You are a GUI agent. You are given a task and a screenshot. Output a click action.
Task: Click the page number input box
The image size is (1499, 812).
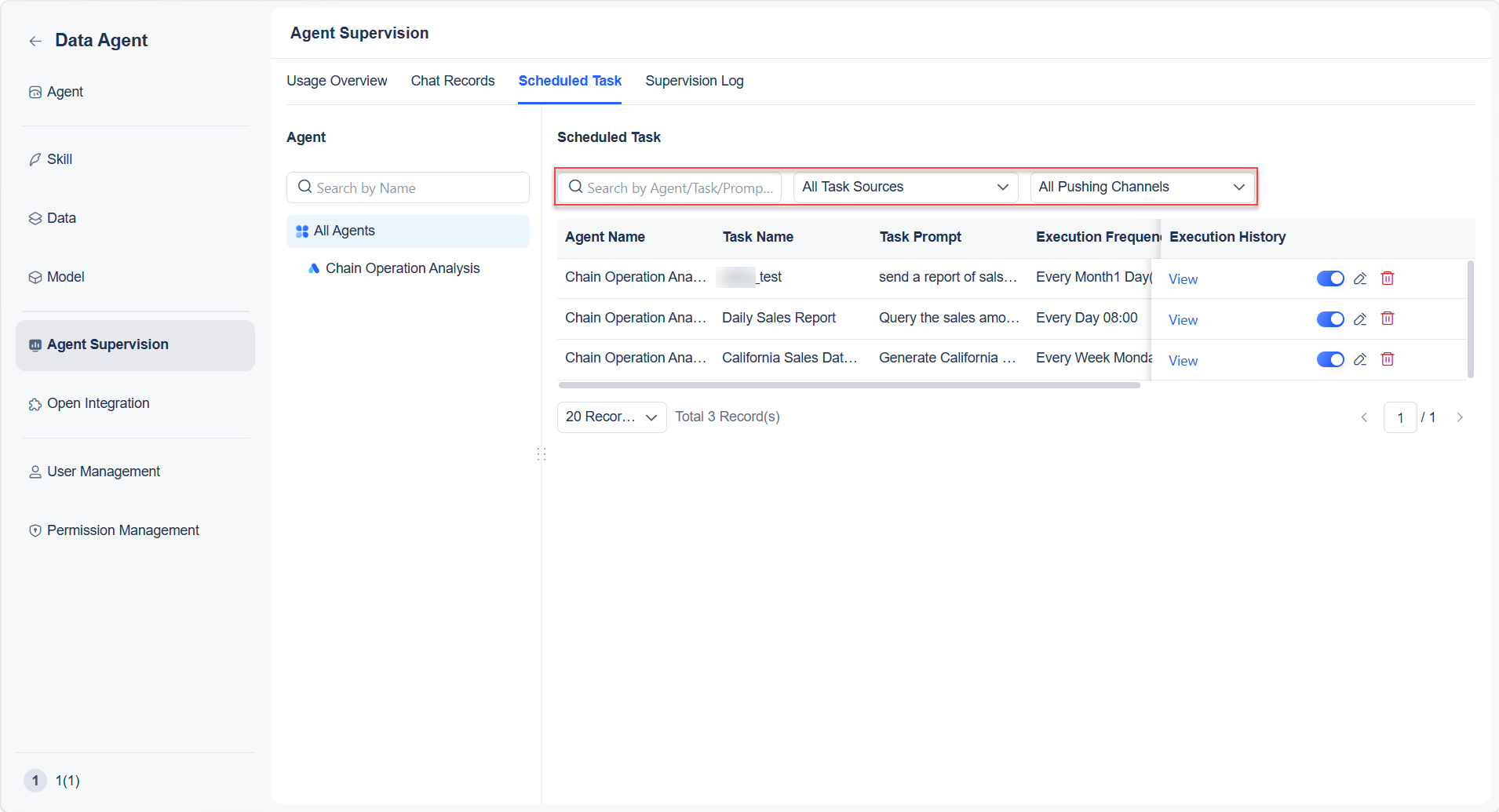pyautogui.click(x=1400, y=417)
